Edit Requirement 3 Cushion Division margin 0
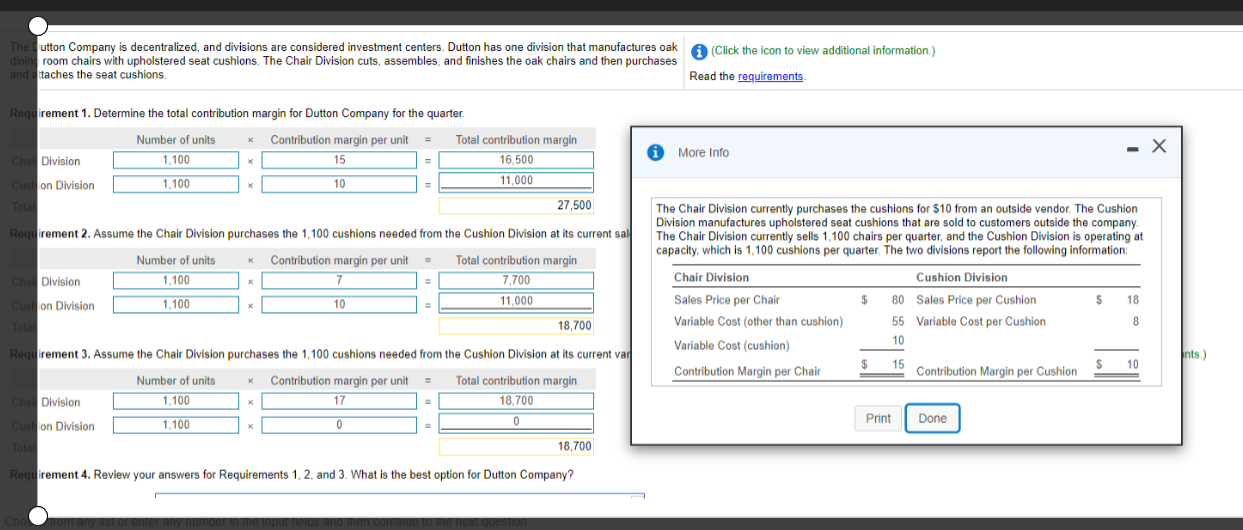Image resolution: width=1243 pixels, height=530 pixels. pos(340,425)
